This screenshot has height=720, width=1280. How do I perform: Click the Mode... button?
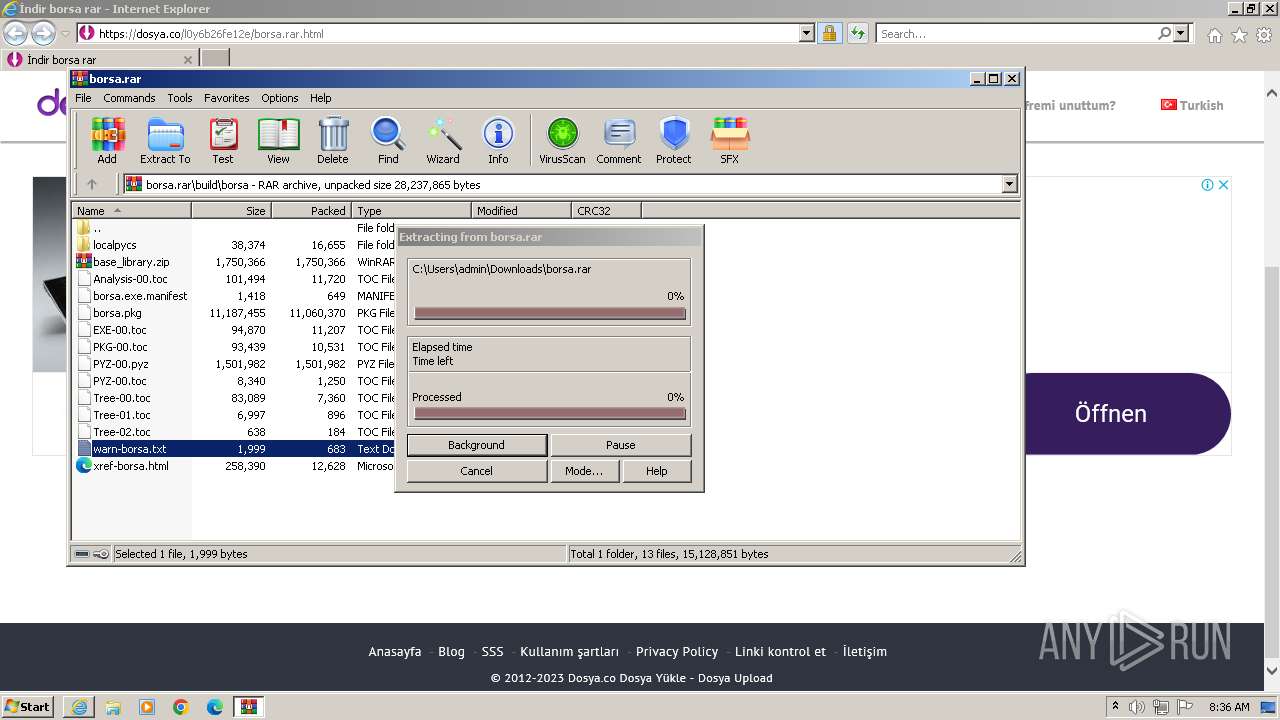point(584,471)
